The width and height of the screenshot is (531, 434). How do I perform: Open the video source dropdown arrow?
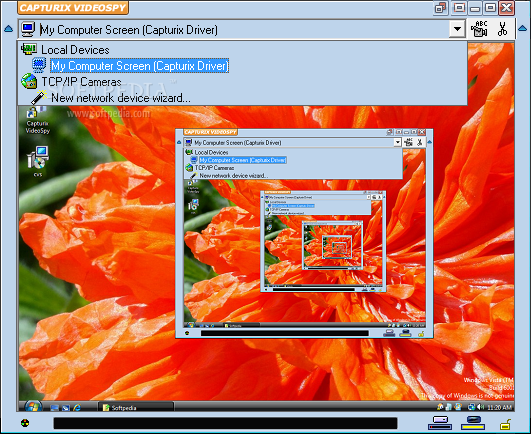click(457, 29)
